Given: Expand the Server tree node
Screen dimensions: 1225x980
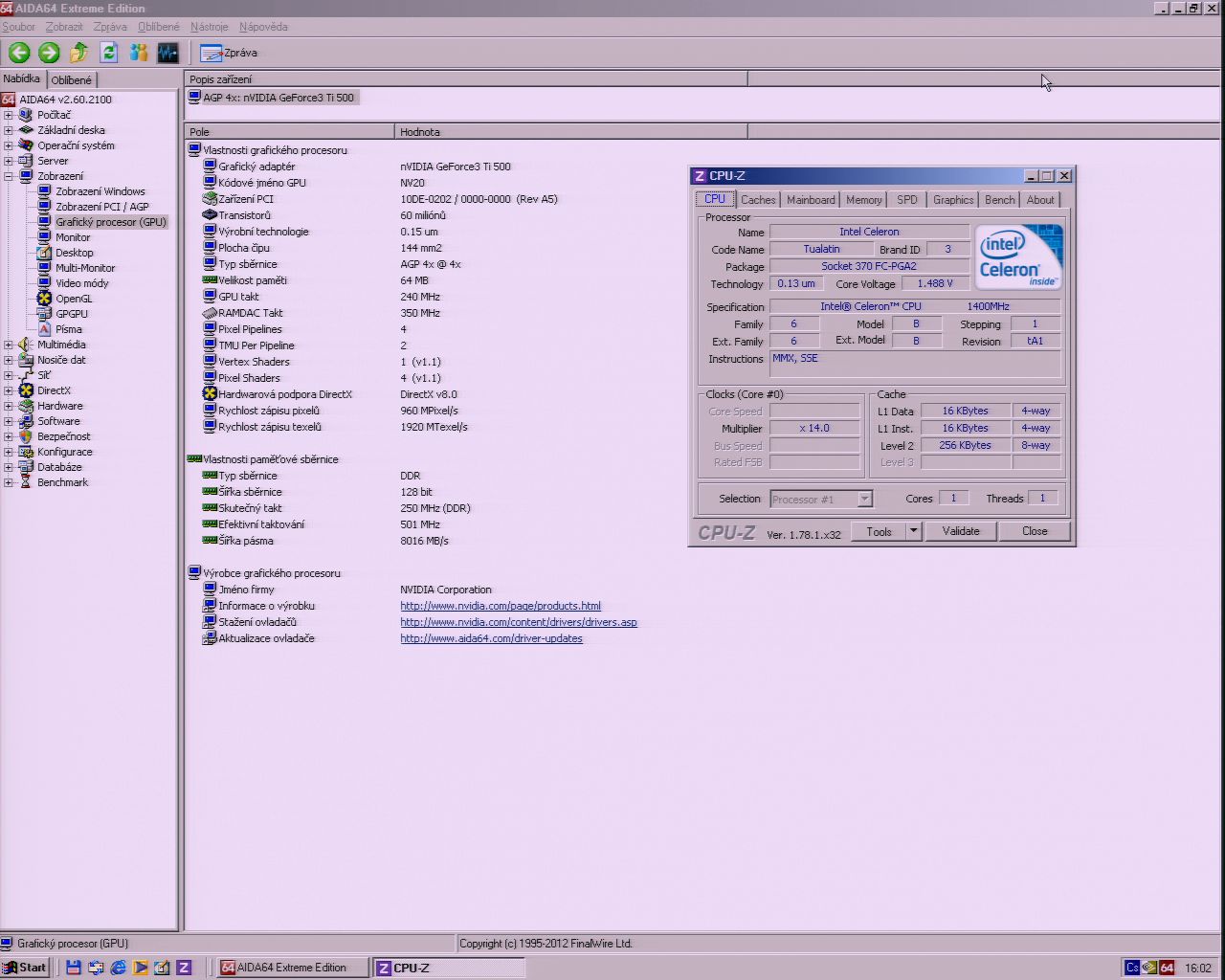Looking at the screenshot, I should pos(9,161).
